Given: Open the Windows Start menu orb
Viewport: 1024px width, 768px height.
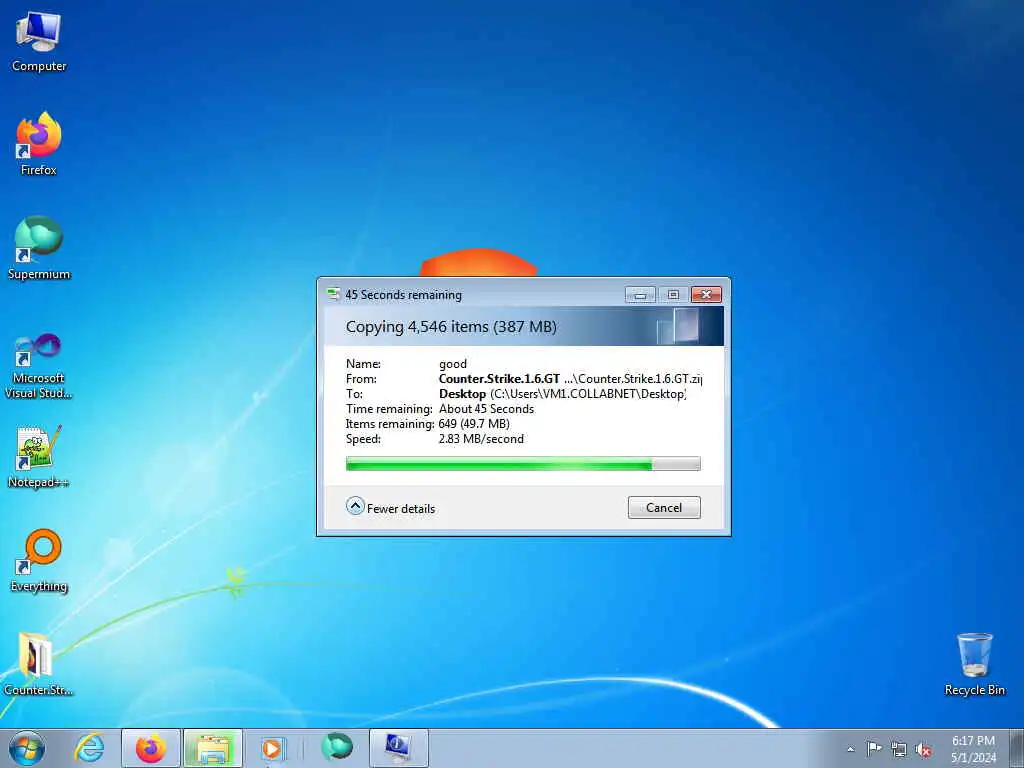Looking at the screenshot, I should pyautogui.click(x=27, y=748).
